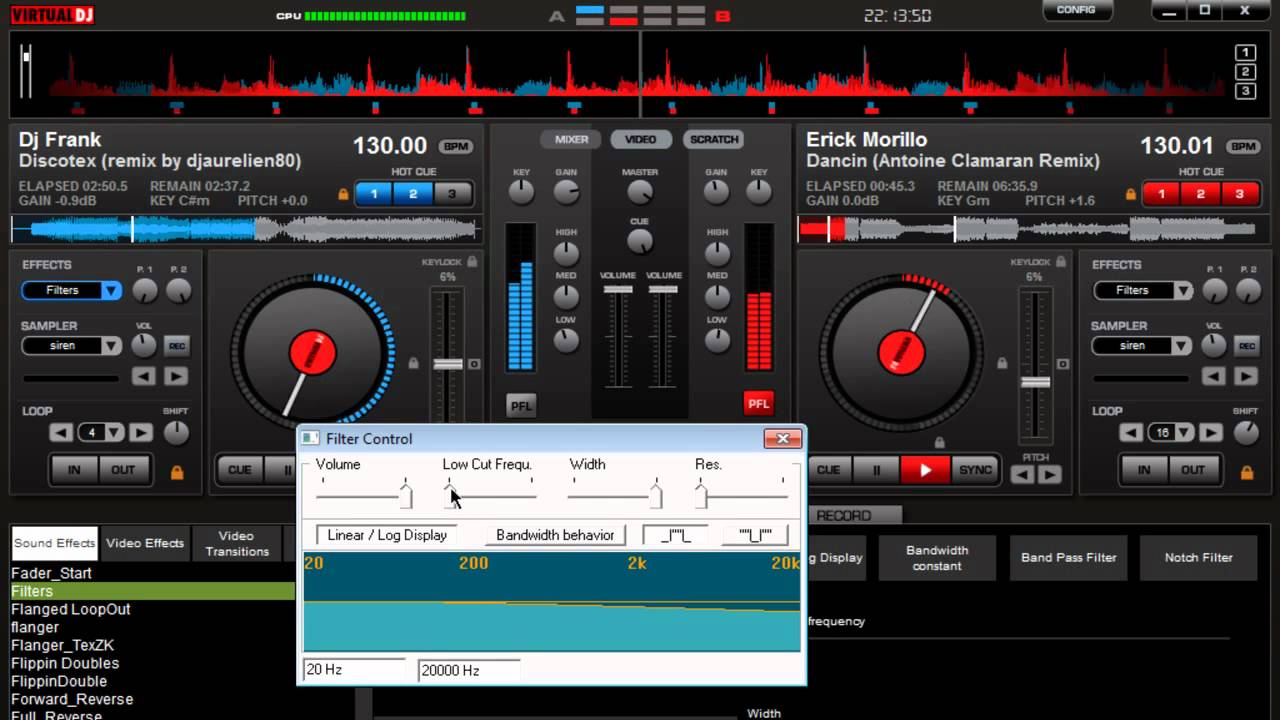Trigger left deck hot cue 2
This screenshot has width=1280, height=720.
click(413, 194)
